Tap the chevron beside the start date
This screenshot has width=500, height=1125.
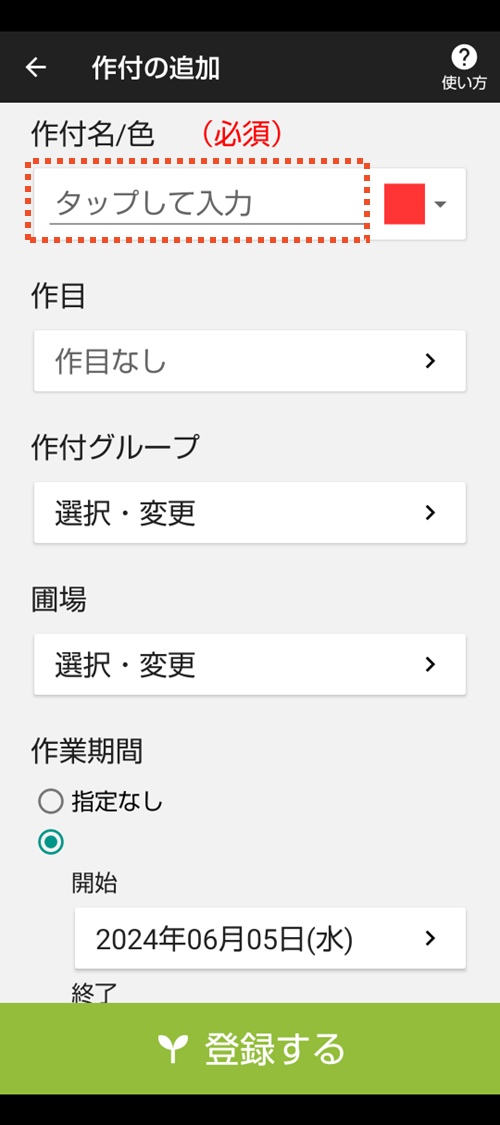tap(430, 938)
